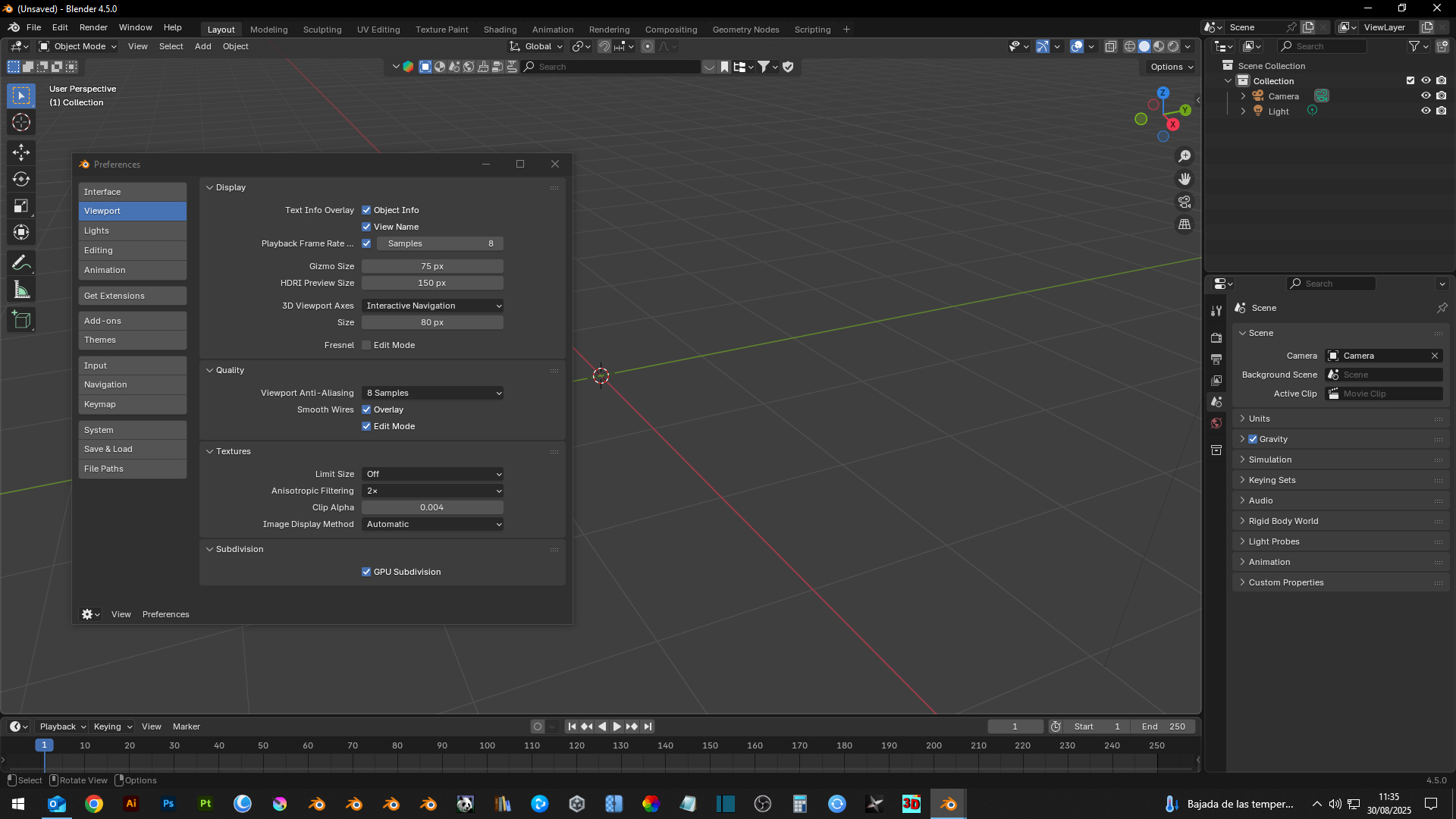Viewport: 1456px width, 819px height.
Task: Click the Gizmo Size slider field
Action: click(432, 266)
